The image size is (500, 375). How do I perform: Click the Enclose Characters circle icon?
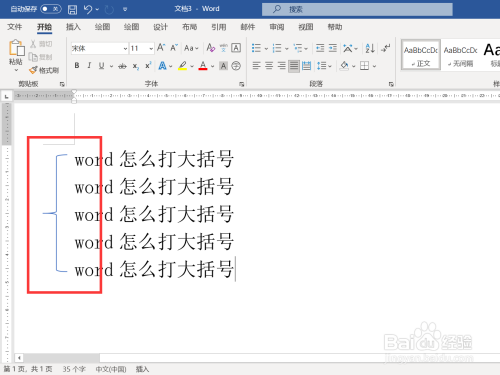[x=236, y=66]
